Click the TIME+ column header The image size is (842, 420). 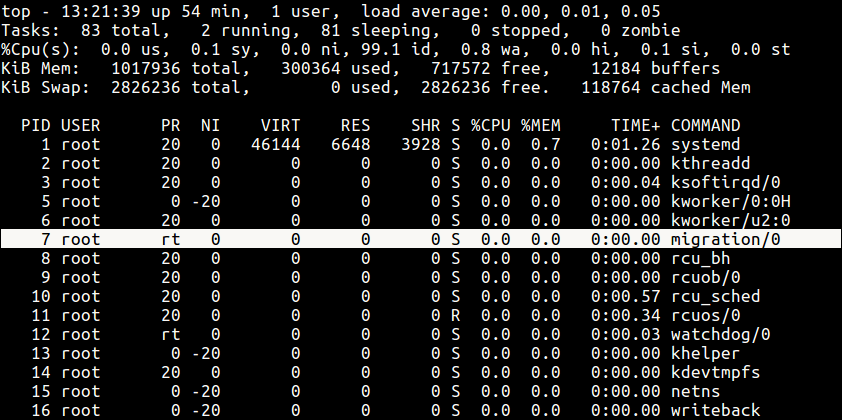(636, 125)
